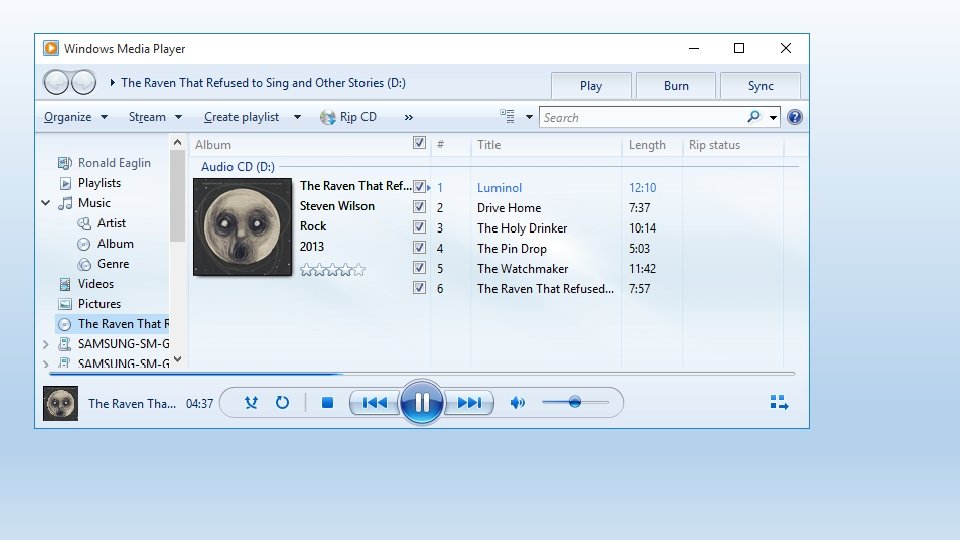Stop playback with the stop button
This screenshot has width=960, height=540.
point(328,402)
